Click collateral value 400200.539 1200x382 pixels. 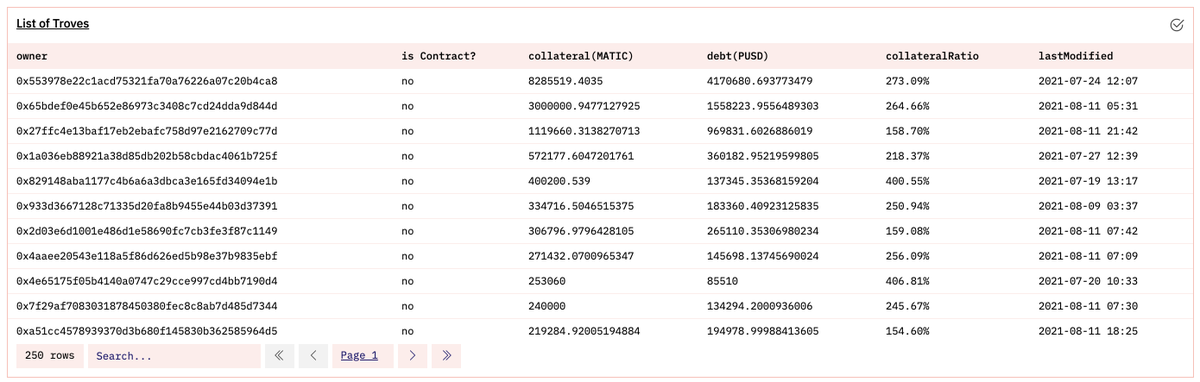point(559,181)
